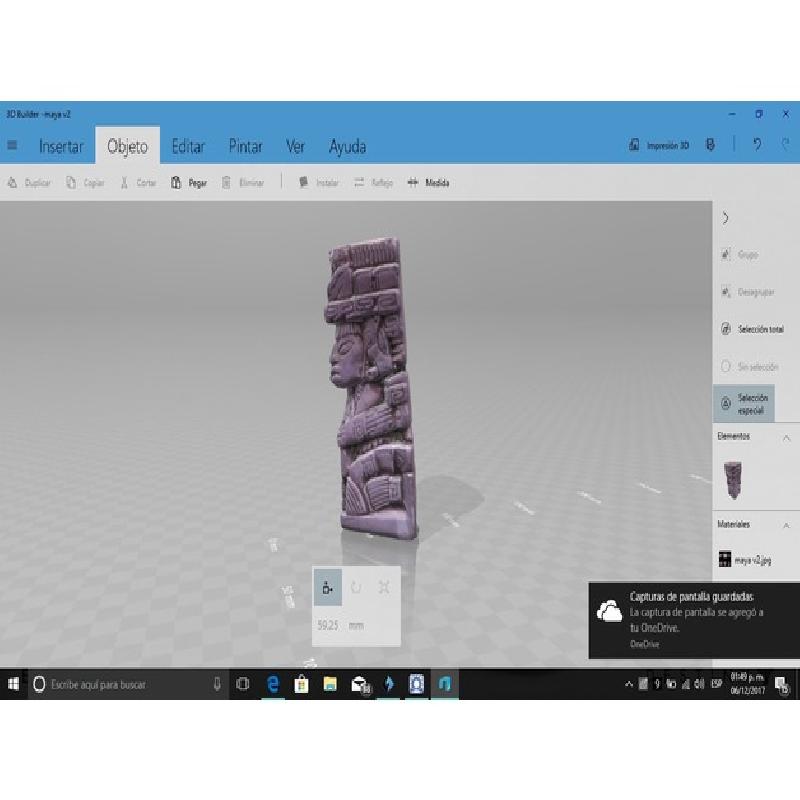Open the Editar tab
This screenshot has width=800, height=800.
188,147
